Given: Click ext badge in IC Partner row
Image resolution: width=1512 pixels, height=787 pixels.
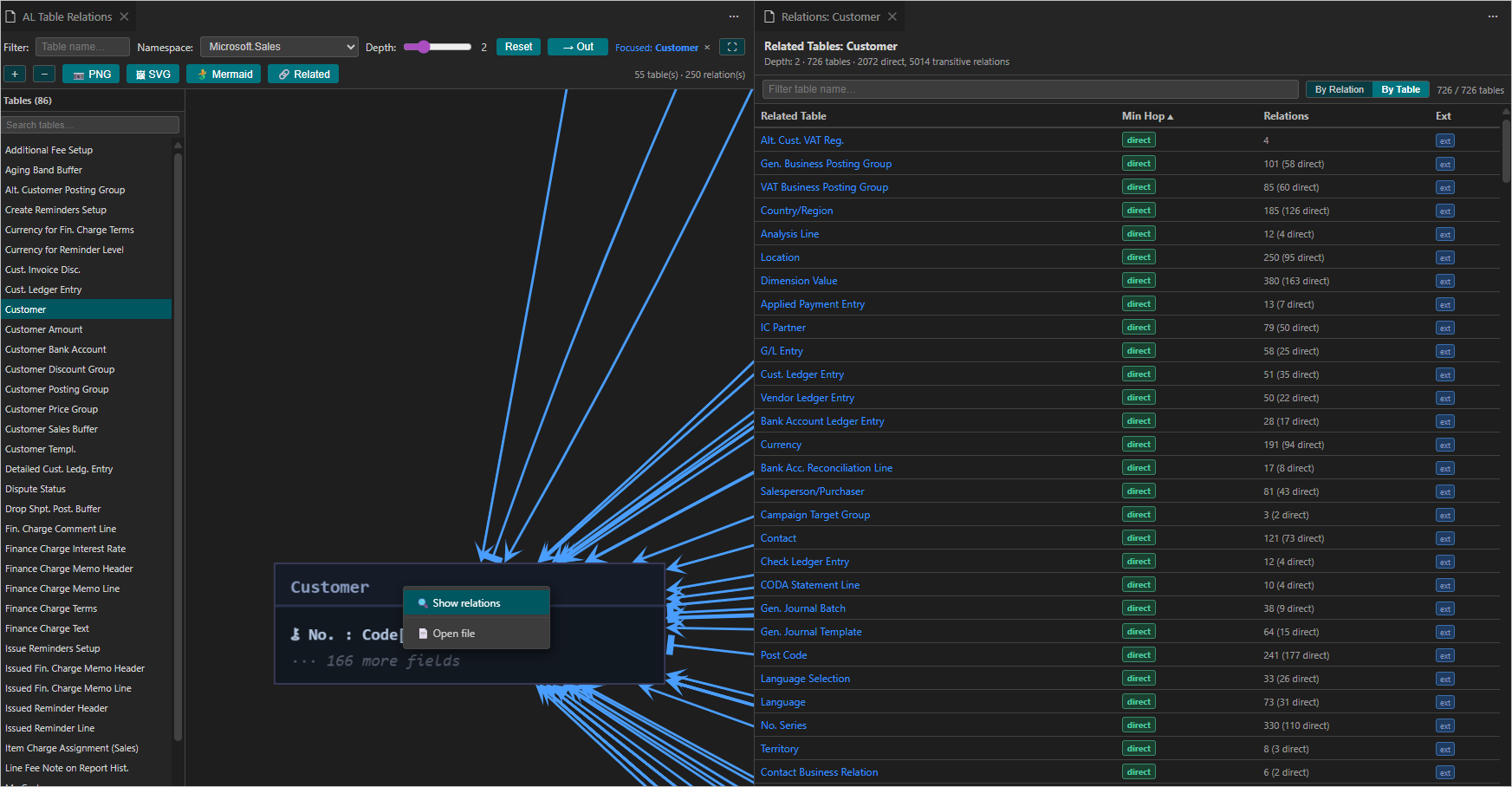Looking at the screenshot, I should coord(1444,328).
